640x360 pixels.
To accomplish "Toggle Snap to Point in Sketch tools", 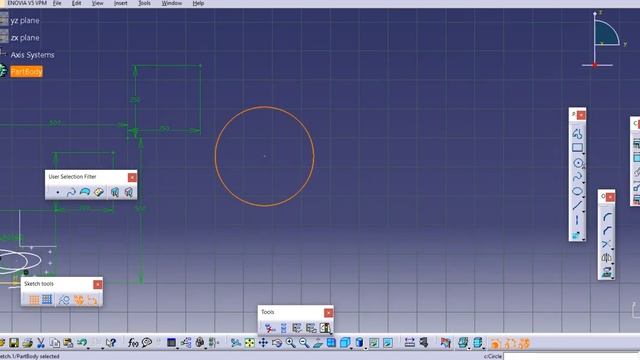I will (x=47, y=300).
